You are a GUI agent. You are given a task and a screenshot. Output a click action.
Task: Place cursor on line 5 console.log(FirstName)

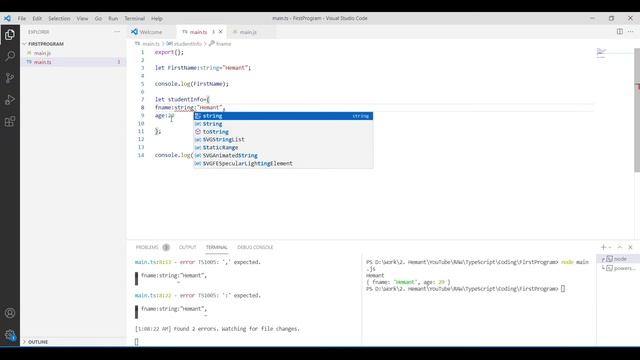click(x=192, y=84)
